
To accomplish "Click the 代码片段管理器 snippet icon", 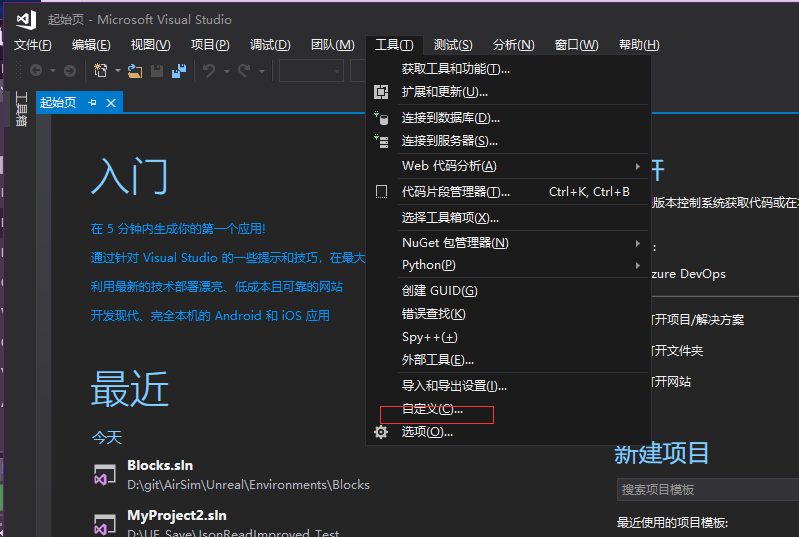I will tap(381, 192).
